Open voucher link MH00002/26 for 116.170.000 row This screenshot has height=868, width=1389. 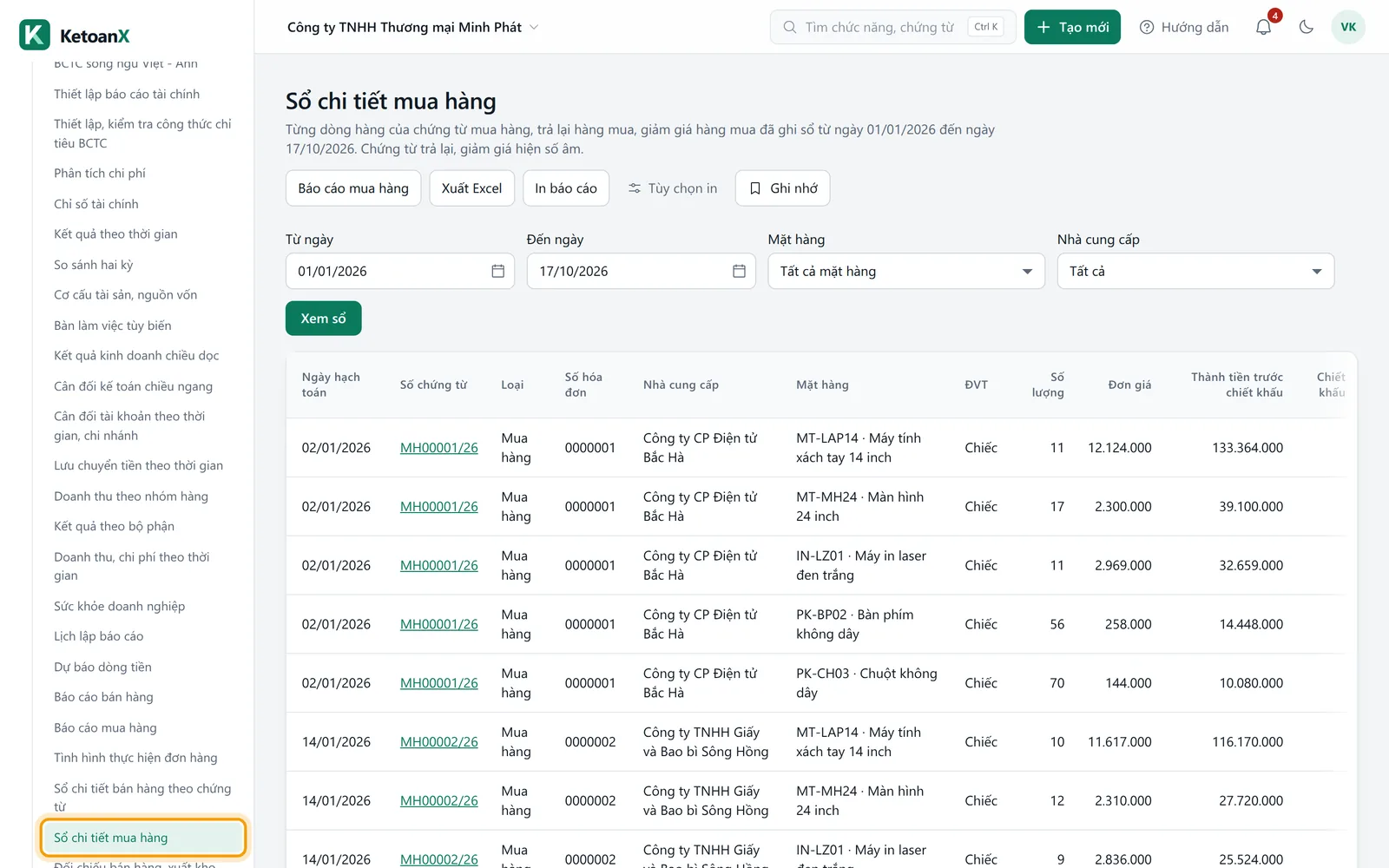coord(439,742)
